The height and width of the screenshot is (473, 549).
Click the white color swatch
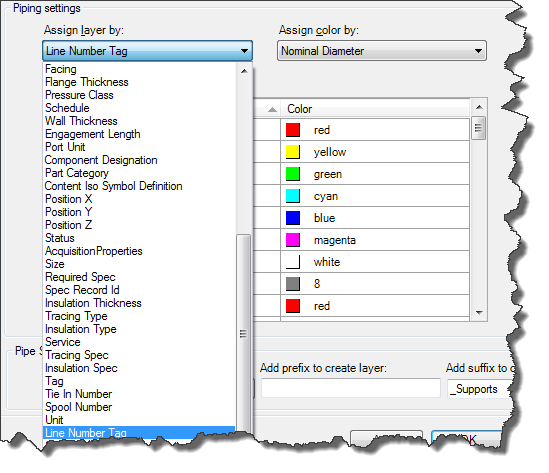293,262
